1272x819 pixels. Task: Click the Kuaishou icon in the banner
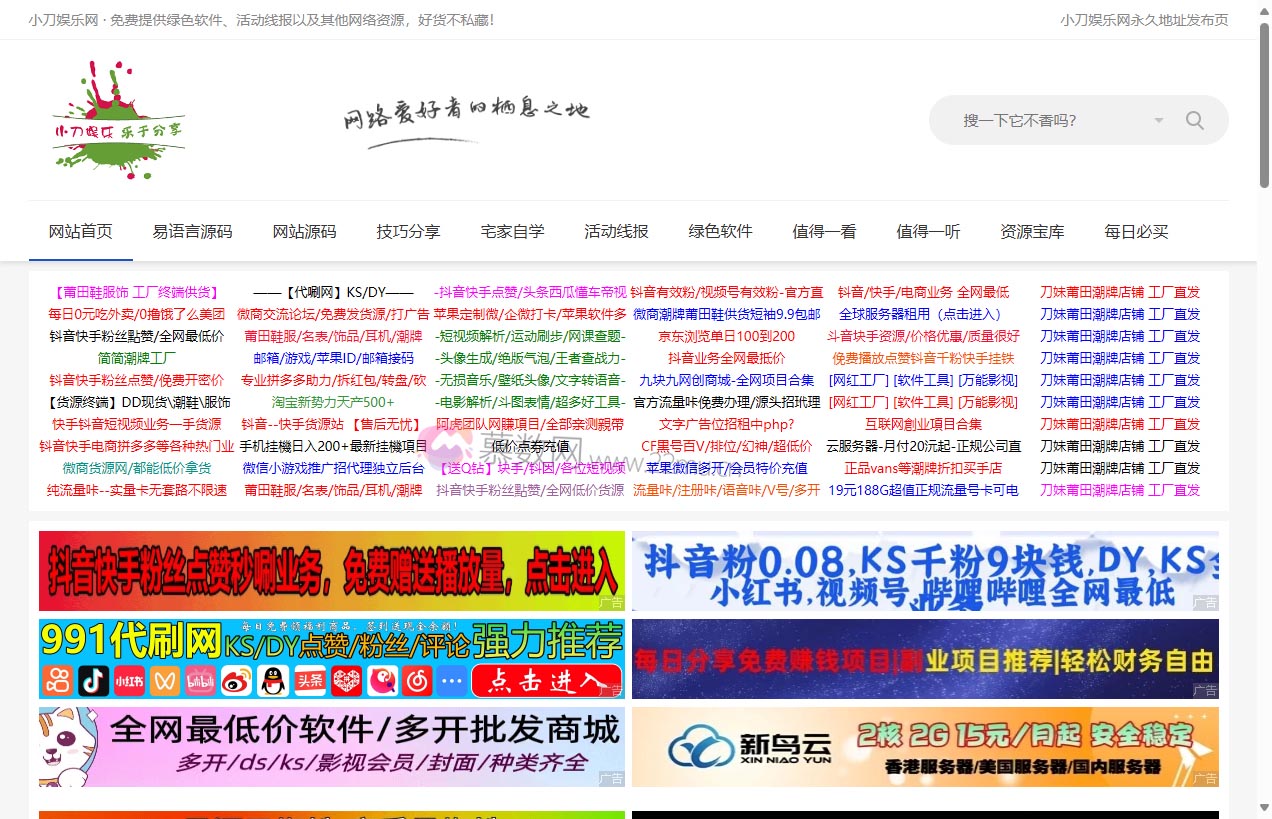click(58, 680)
